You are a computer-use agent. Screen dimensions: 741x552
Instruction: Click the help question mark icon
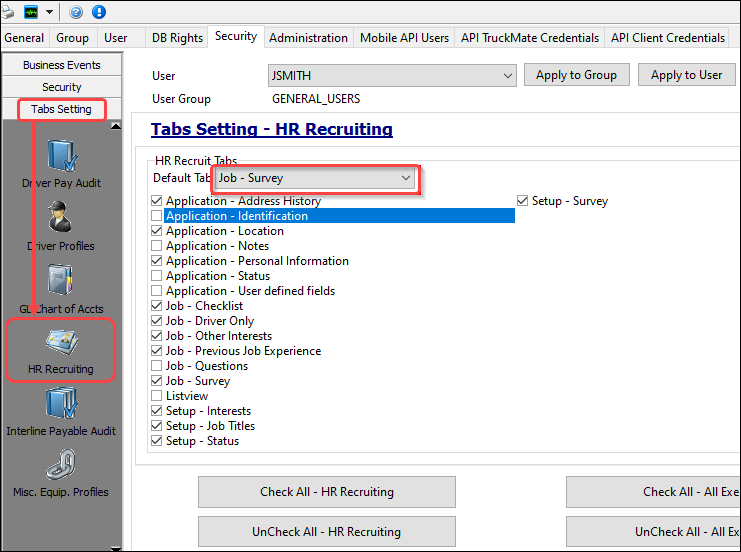tap(76, 12)
